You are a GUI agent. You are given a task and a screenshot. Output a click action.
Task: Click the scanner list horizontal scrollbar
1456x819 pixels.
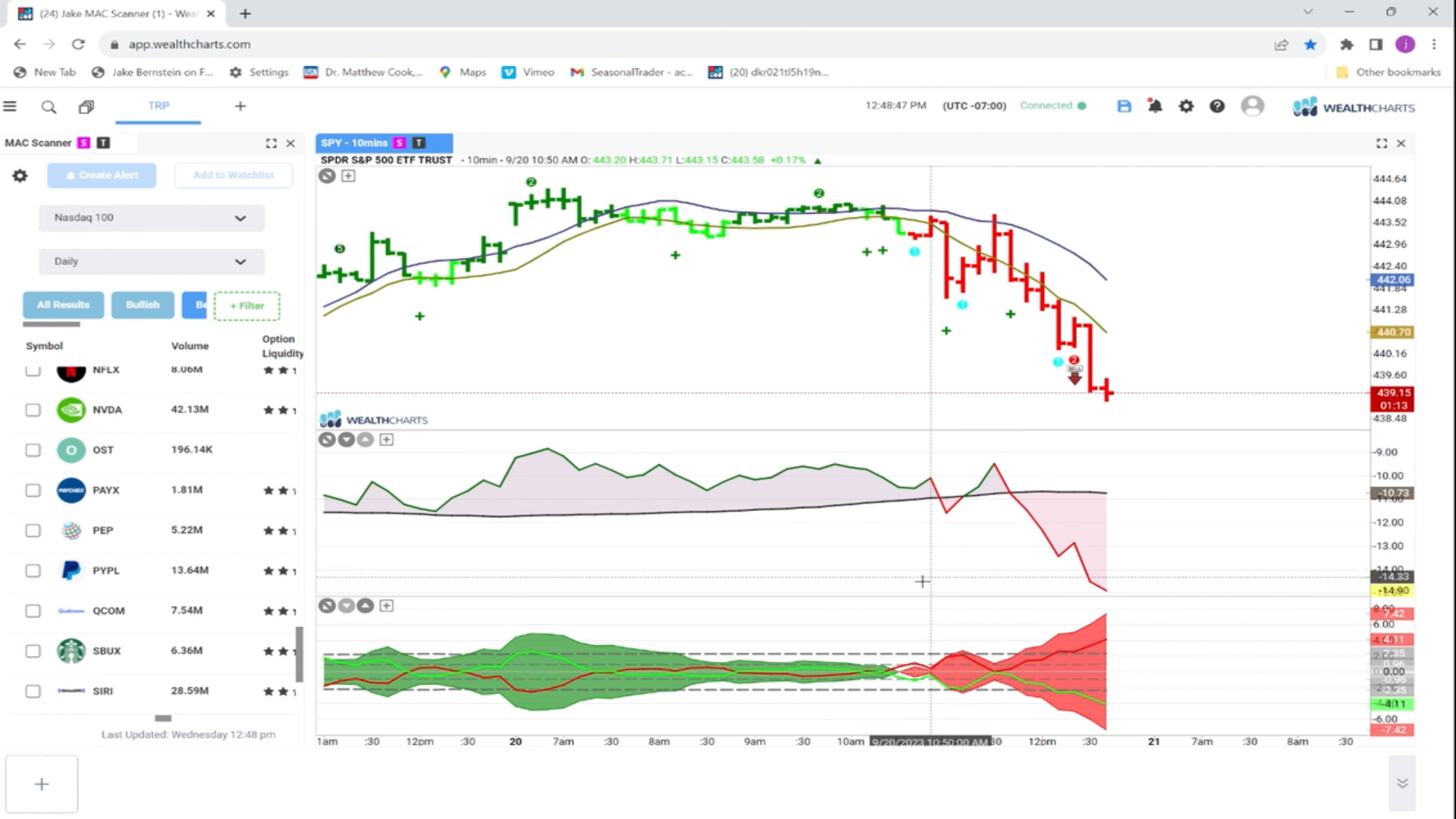[163, 718]
